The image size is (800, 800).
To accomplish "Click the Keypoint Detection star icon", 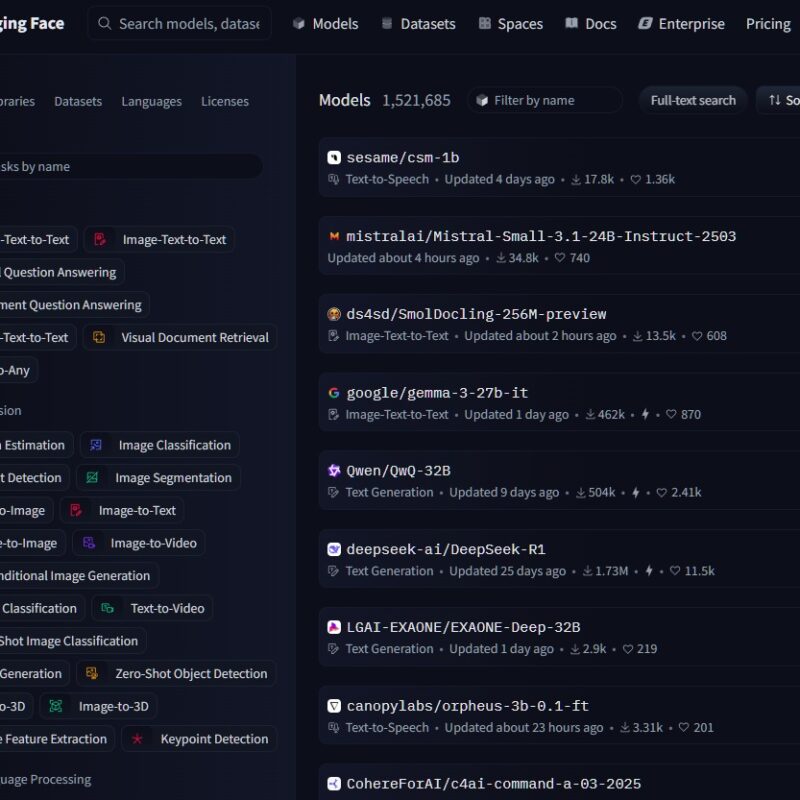I will 137,739.
